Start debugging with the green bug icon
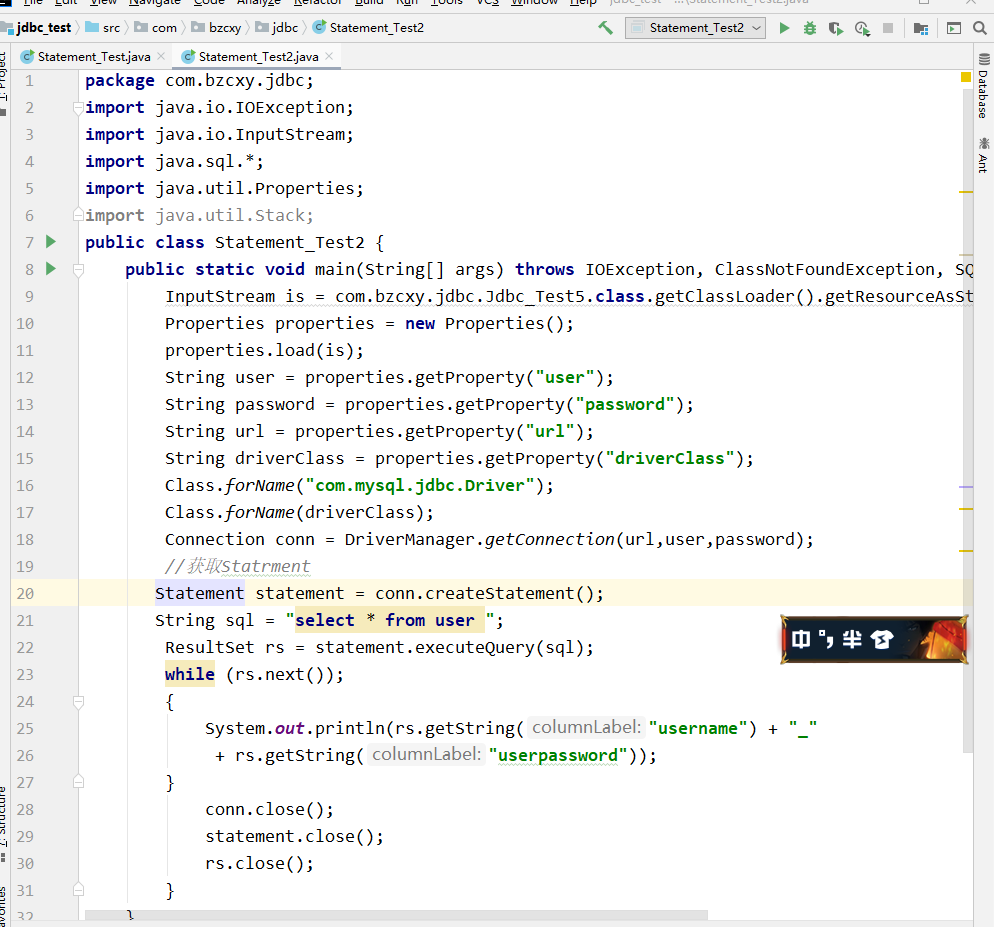The height and width of the screenshot is (927, 994). click(810, 28)
